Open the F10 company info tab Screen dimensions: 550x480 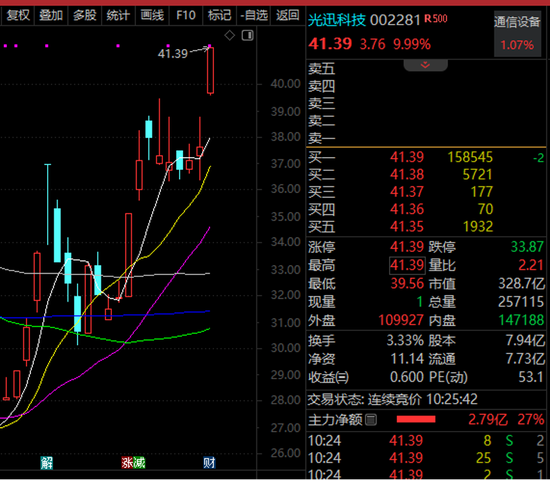pyautogui.click(x=186, y=15)
